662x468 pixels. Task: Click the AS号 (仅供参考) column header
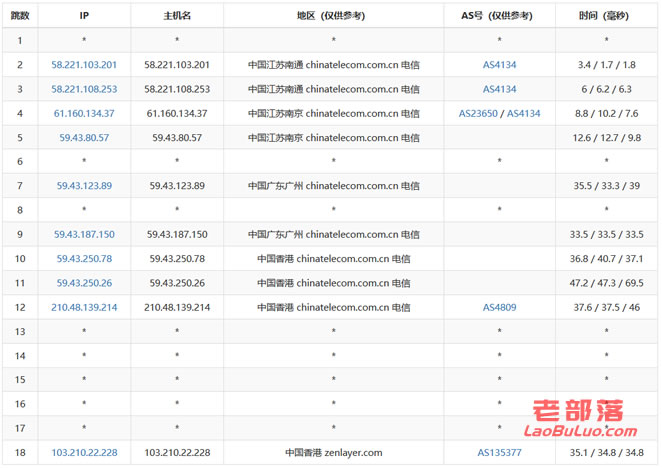tap(499, 16)
